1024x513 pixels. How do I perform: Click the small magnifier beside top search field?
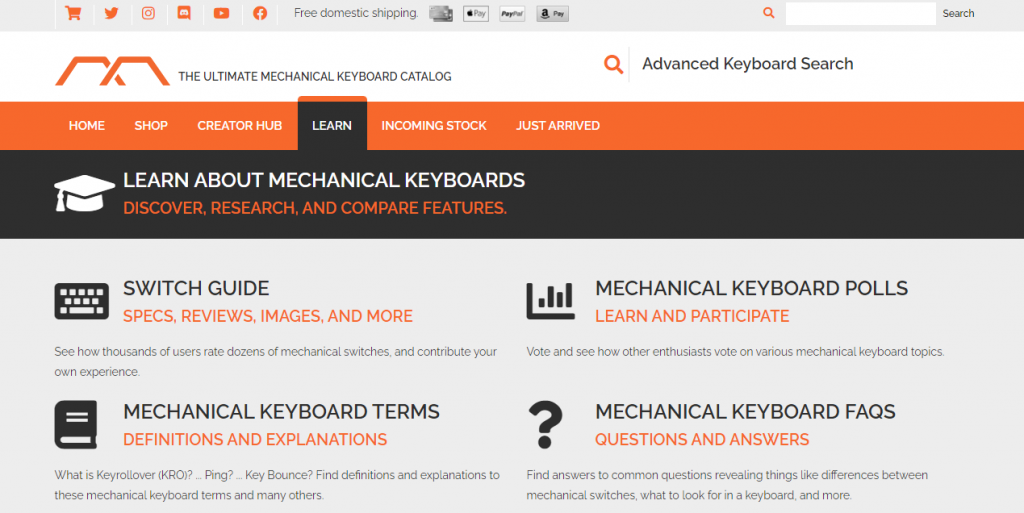point(769,12)
